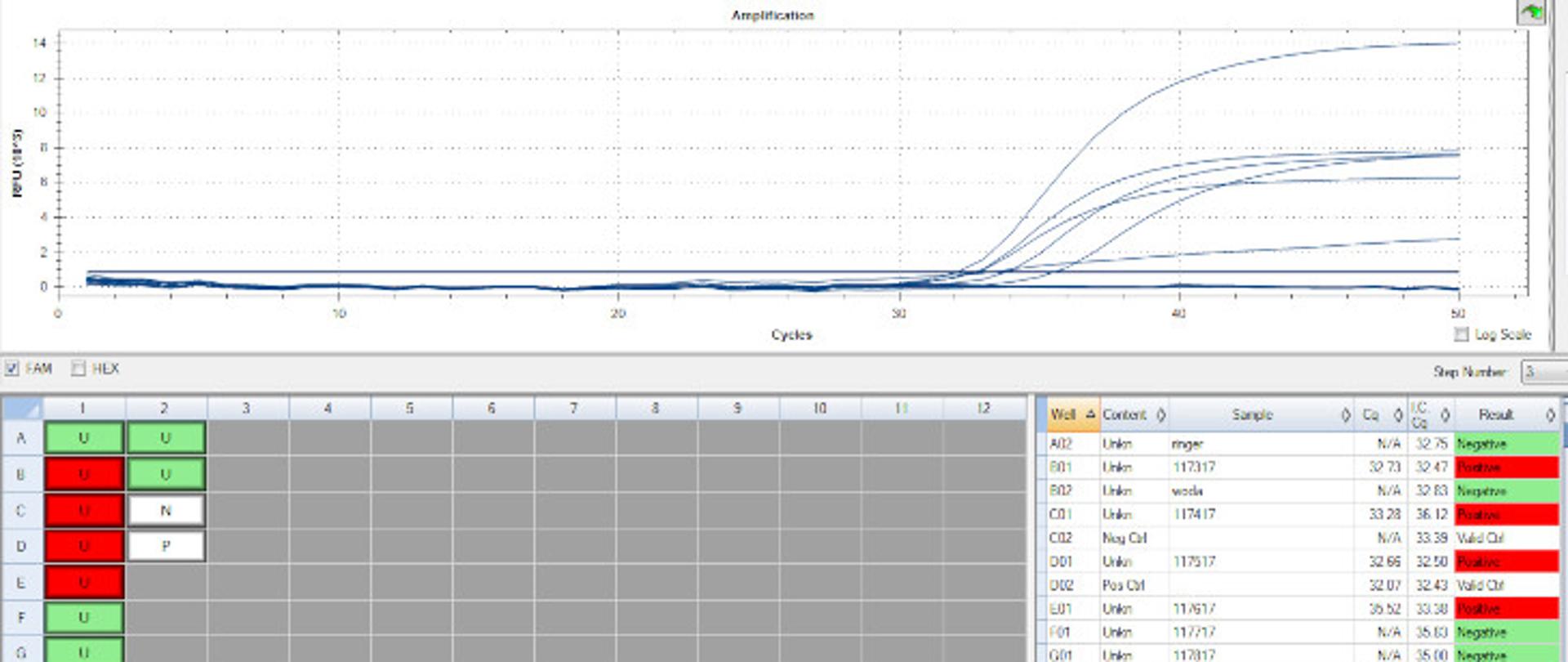This screenshot has width=1568, height=662.
Task: Select plate column 1 header
Action: click(83, 408)
